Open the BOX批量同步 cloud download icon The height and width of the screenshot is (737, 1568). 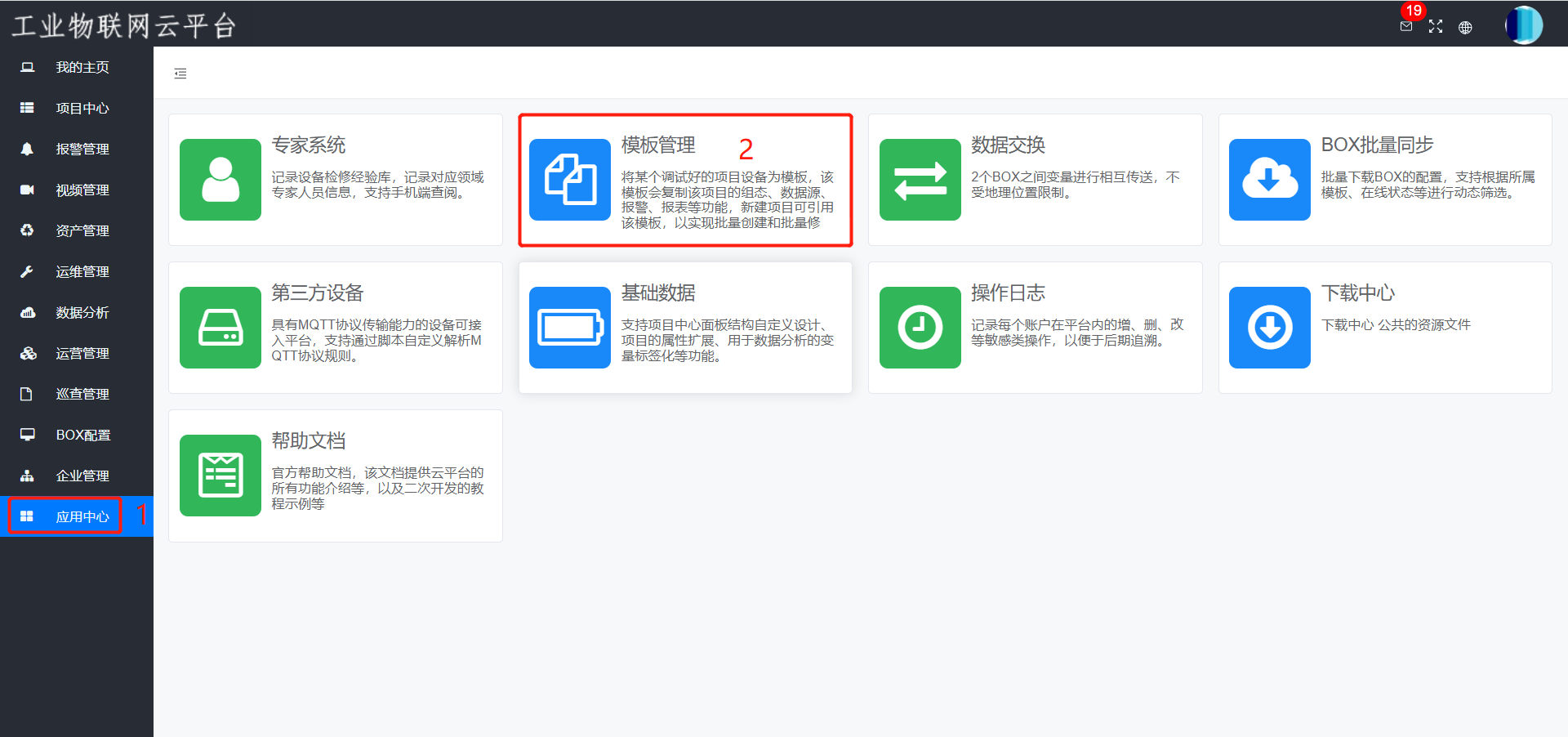[x=1270, y=180]
